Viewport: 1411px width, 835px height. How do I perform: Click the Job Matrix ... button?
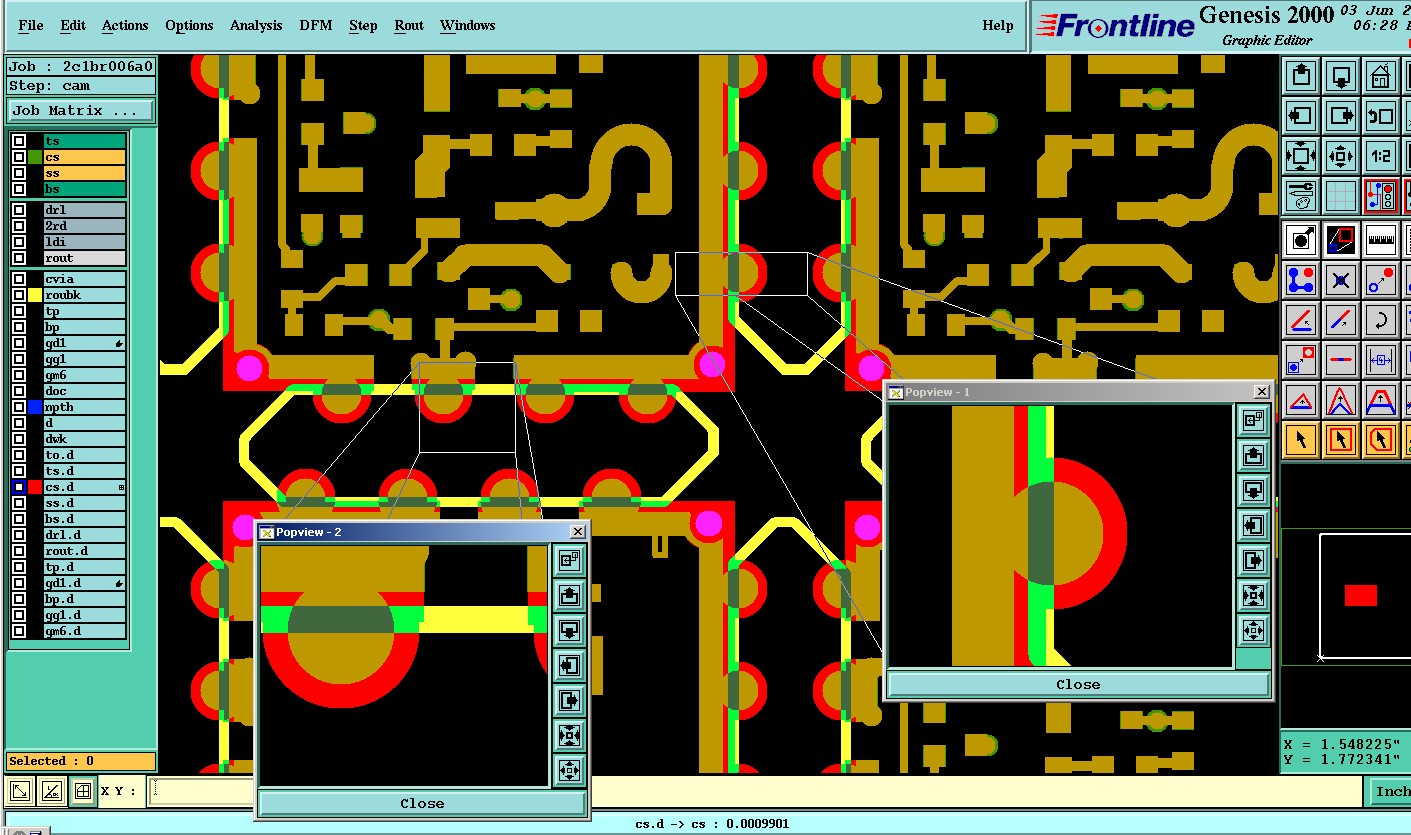81,111
